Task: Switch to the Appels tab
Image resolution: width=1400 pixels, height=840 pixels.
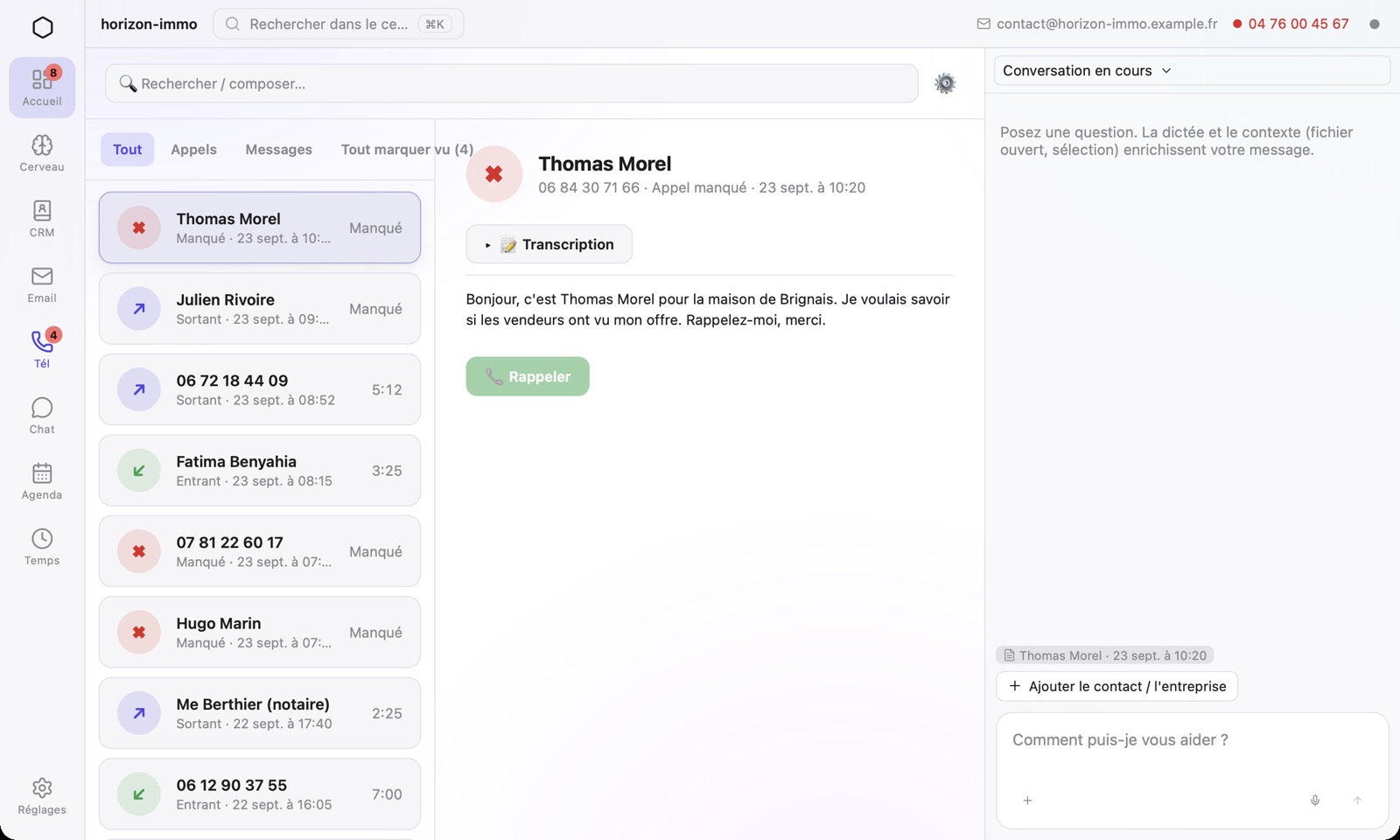Action: tap(193, 150)
